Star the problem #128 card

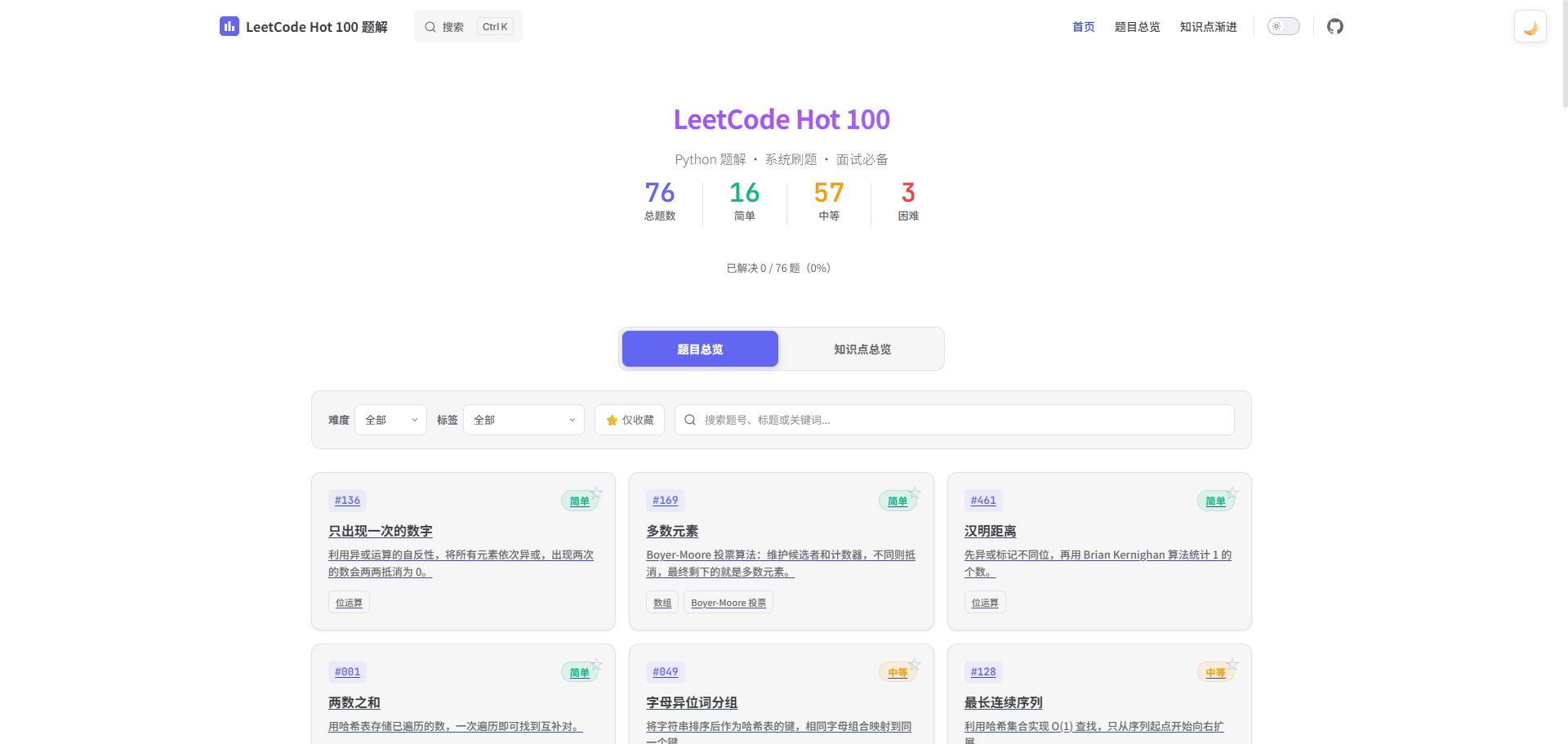coord(1233,664)
